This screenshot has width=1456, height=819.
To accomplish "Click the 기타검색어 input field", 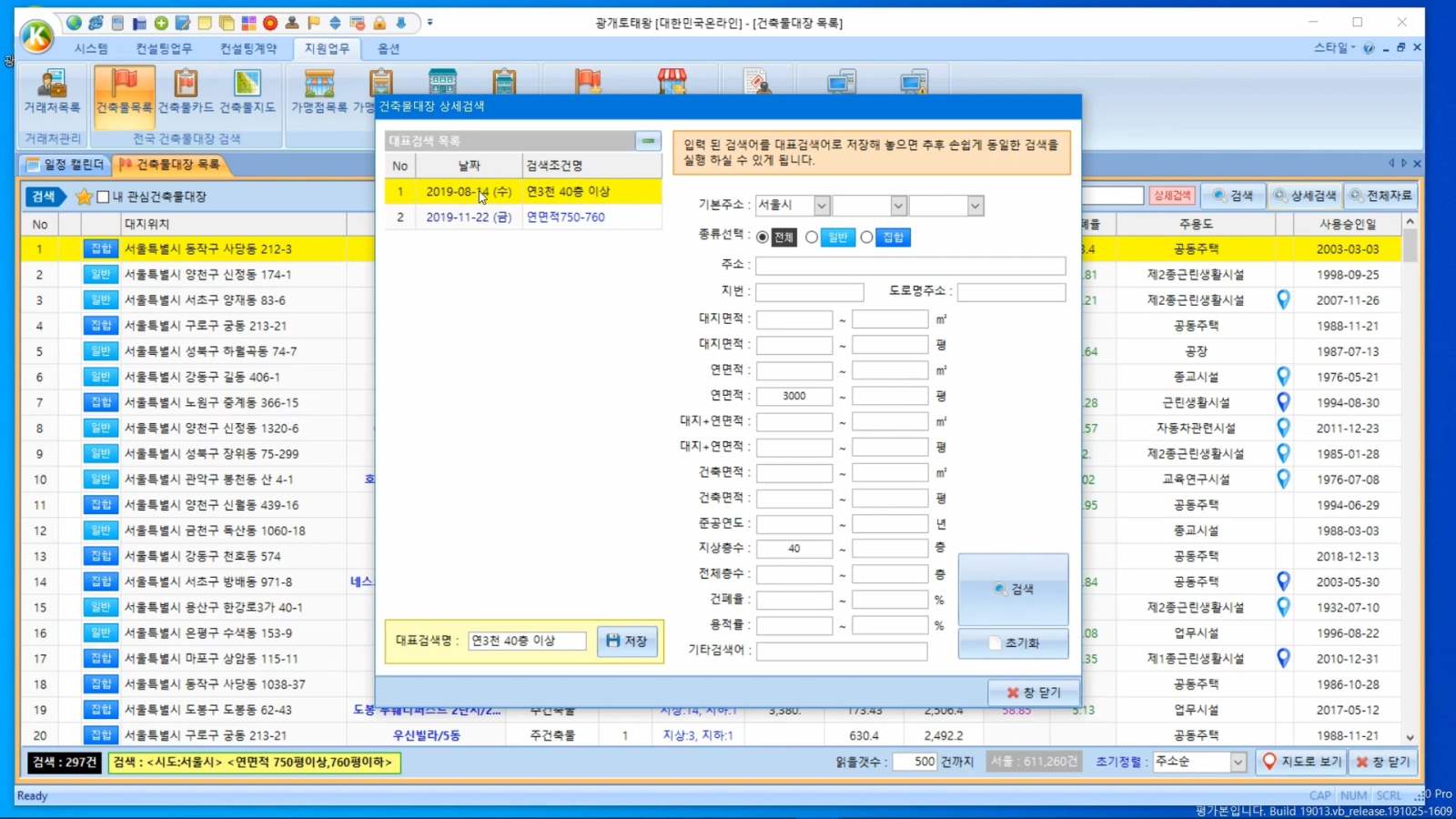I will (842, 651).
